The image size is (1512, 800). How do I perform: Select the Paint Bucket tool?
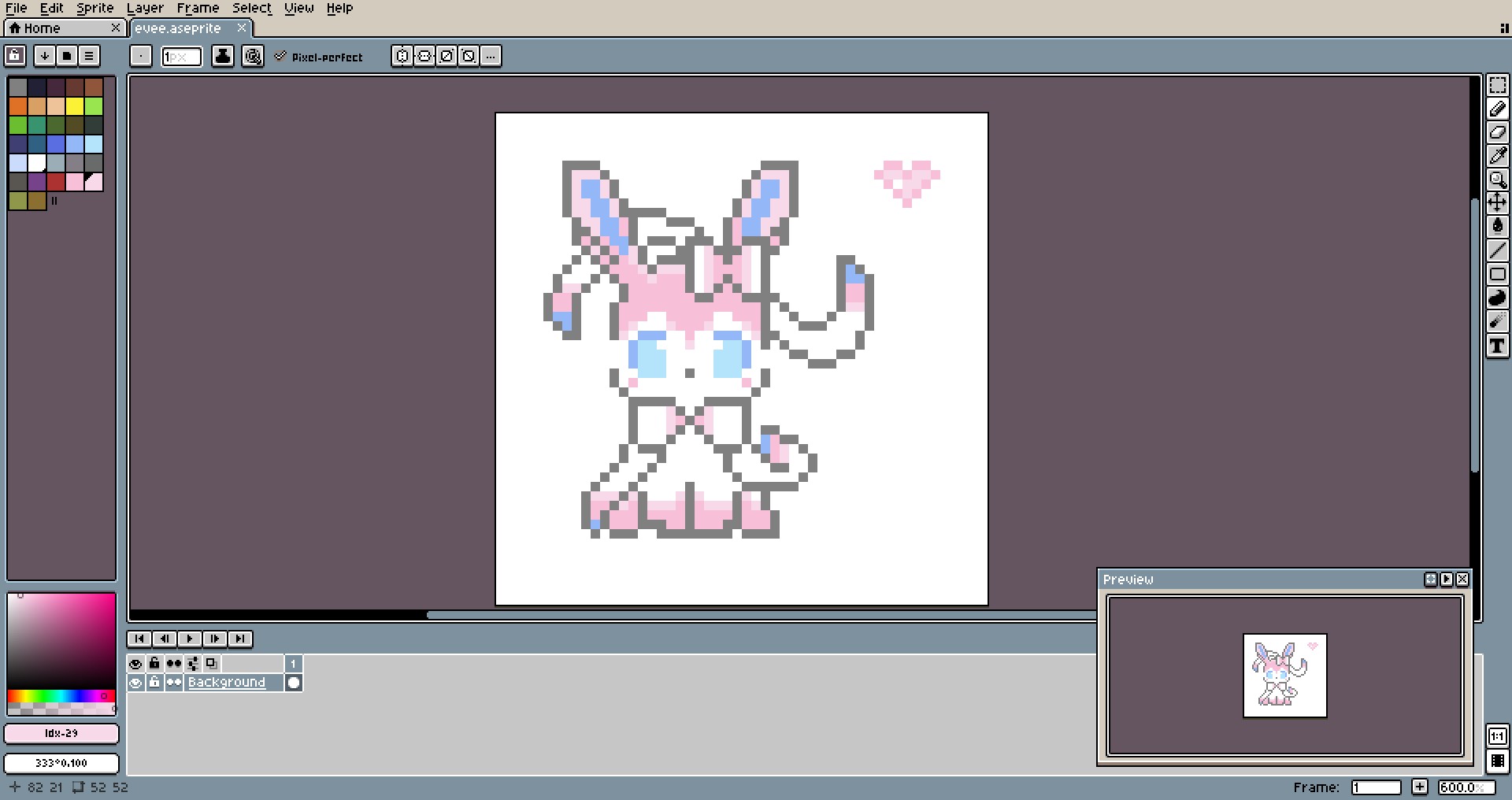click(x=1497, y=227)
